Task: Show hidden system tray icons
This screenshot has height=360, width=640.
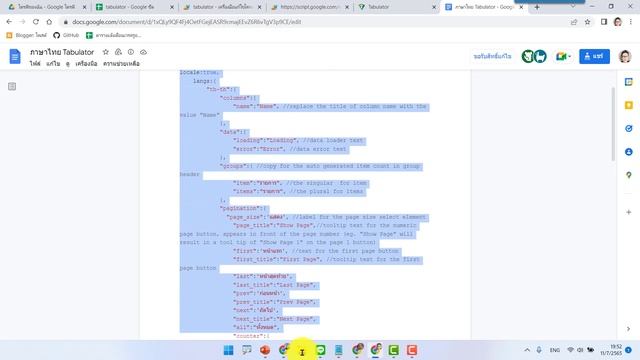Action: 527,350
